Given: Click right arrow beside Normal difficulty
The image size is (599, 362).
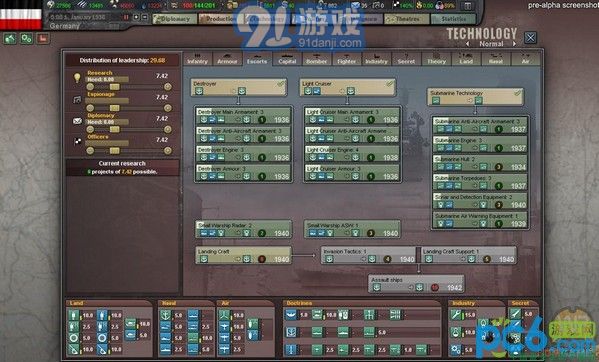Looking at the screenshot, I should coord(514,44).
